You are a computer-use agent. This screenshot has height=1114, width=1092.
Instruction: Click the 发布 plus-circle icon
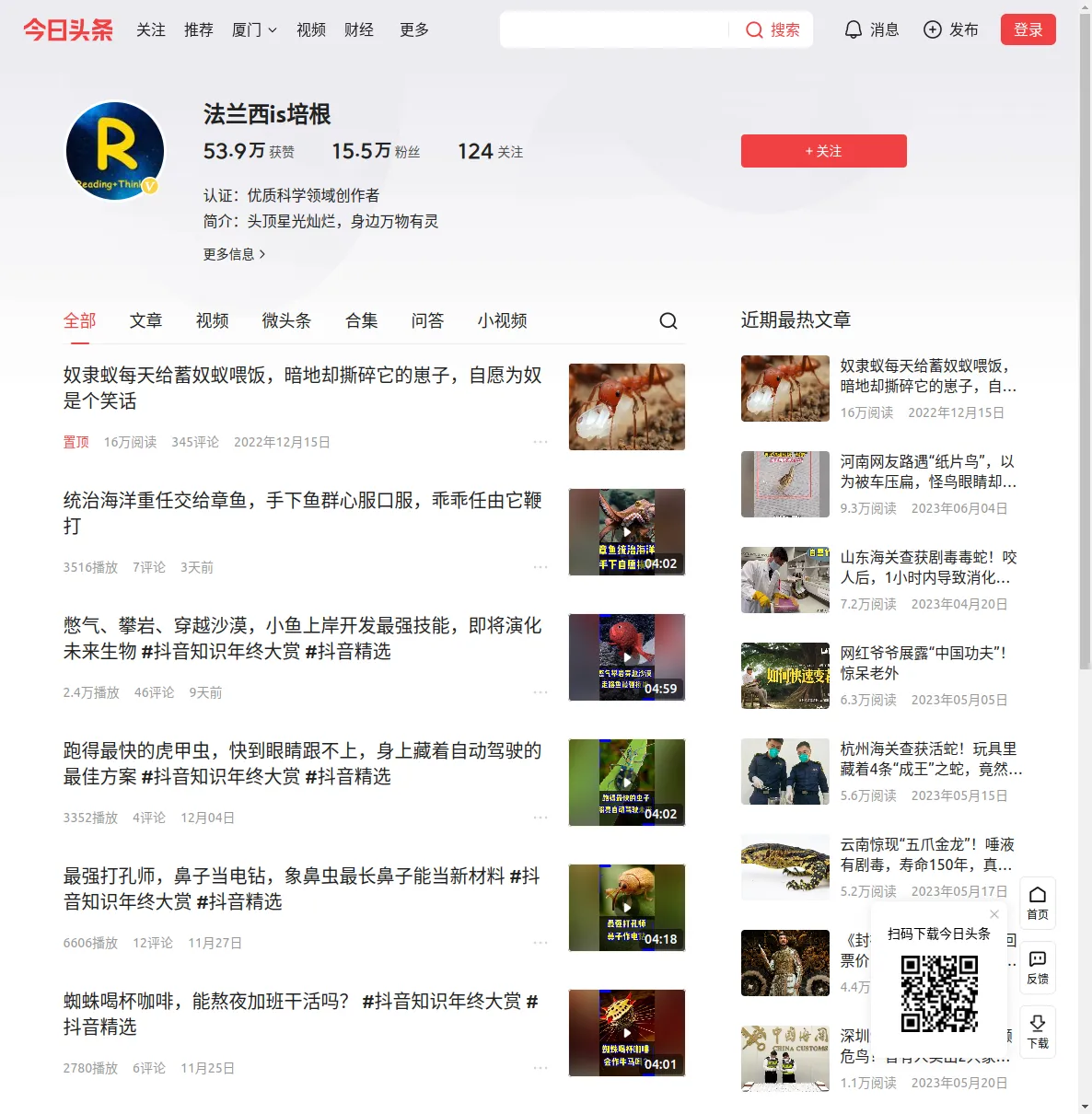click(x=933, y=30)
